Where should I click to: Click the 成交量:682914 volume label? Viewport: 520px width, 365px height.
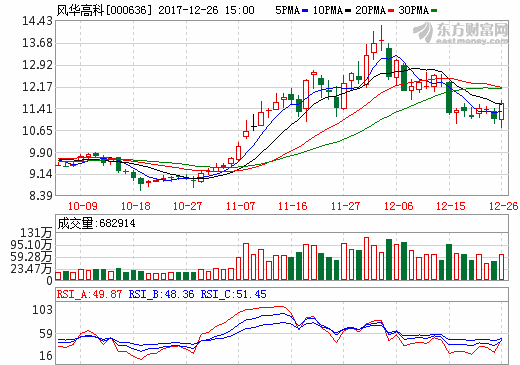click(x=96, y=223)
